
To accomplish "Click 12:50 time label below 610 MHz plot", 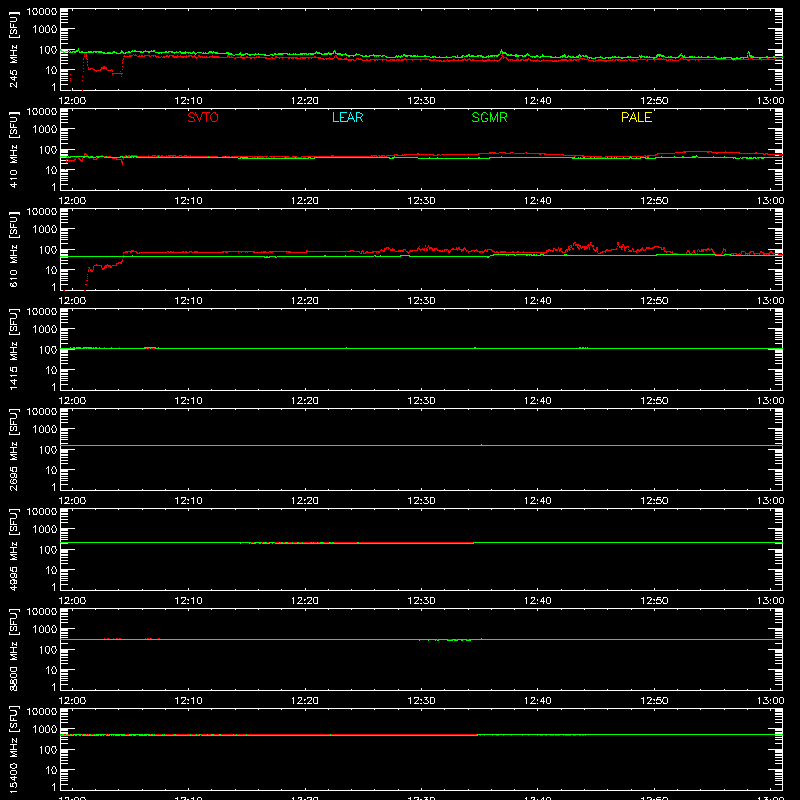I will click(654, 301).
